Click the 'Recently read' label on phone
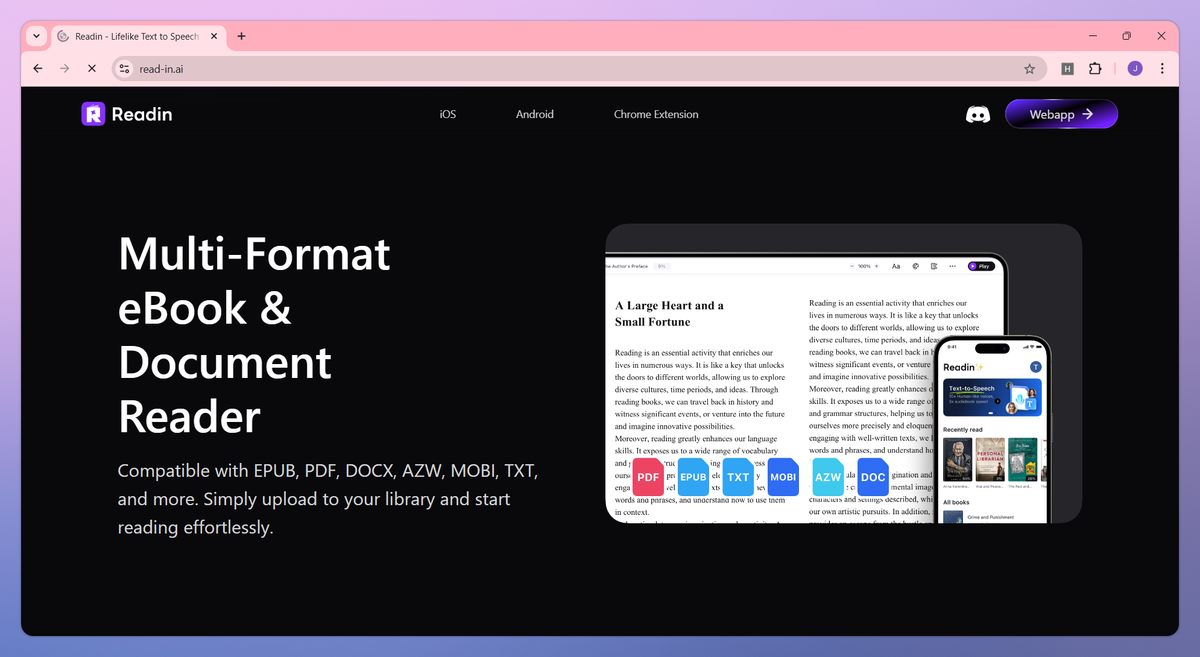The width and height of the screenshot is (1200, 657). coord(962,429)
